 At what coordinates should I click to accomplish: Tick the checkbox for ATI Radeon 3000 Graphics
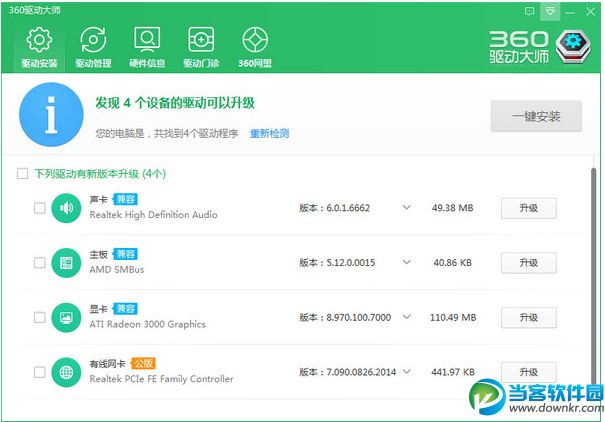pyautogui.click(x=39, y=317)
